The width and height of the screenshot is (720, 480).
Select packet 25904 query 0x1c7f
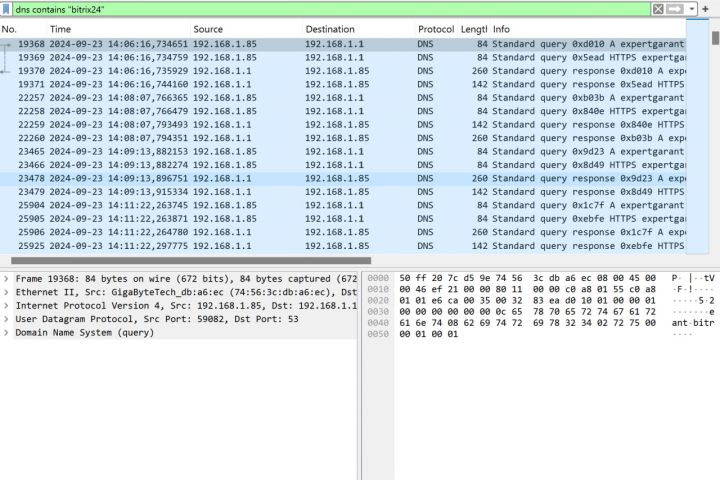point(343,205)
